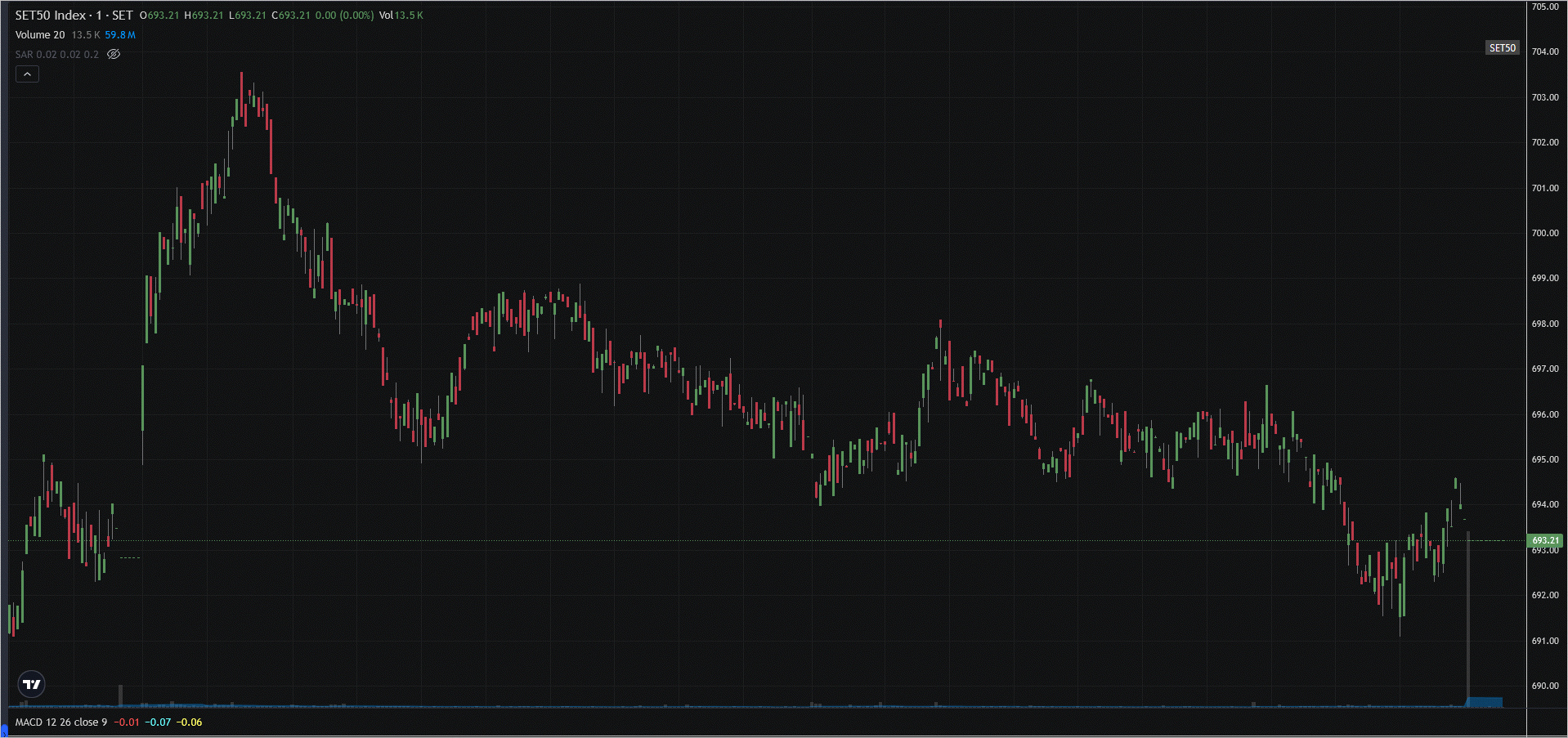Viewport: 1568px width, 738px height.
Task: Click the open value O693.21
Action: [159, 16]
